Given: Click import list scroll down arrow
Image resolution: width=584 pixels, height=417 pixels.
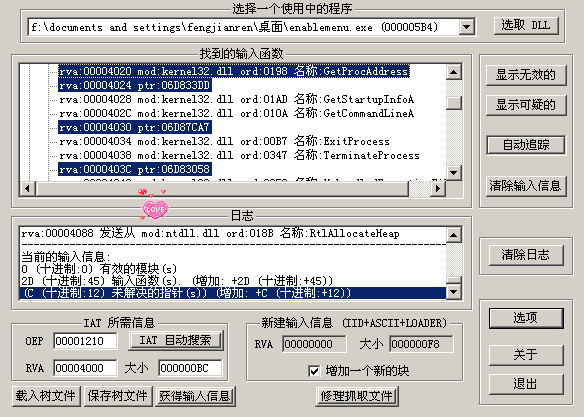Looking at the screenshot, I should [454, 173].
